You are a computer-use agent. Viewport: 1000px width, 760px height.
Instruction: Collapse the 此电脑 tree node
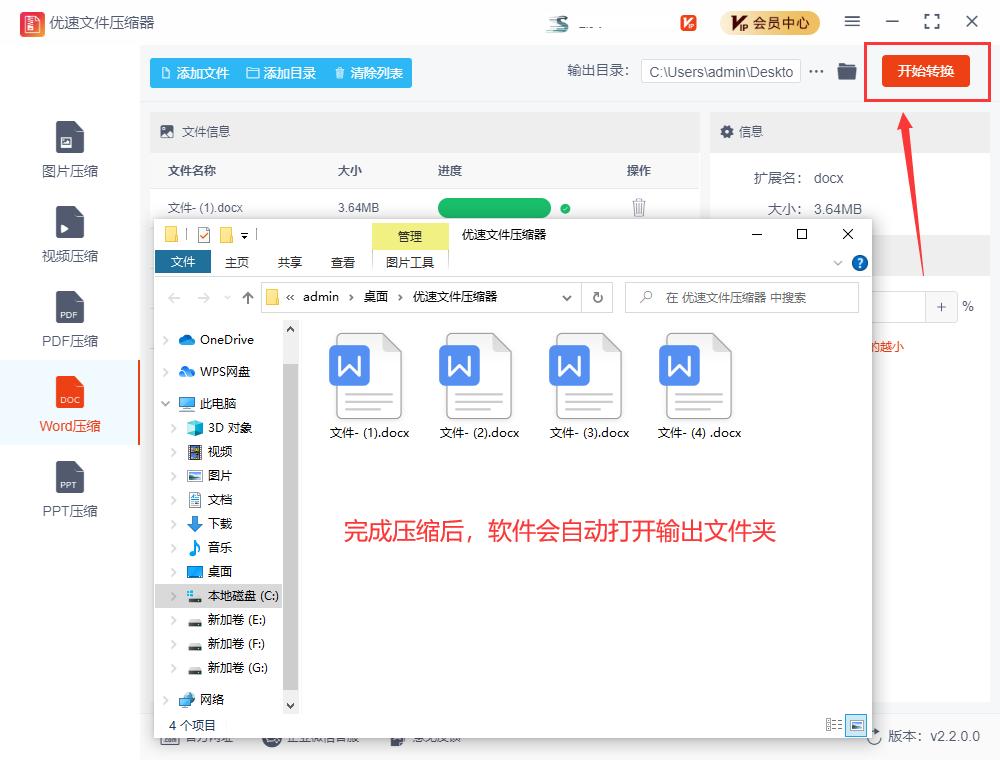click(166, 404)
